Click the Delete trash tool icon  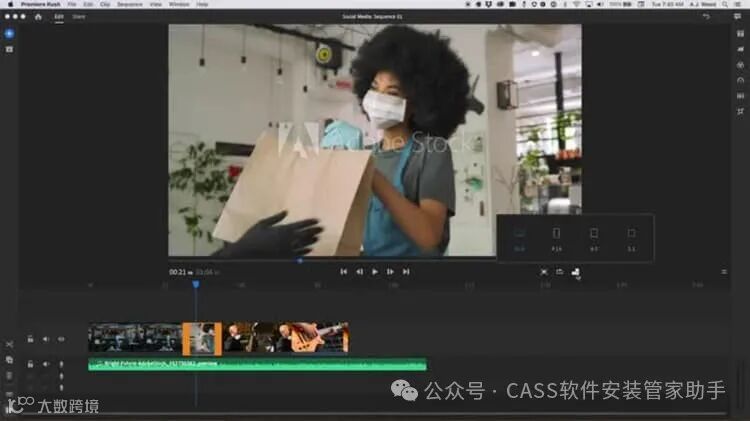click(x=9, y=376)
